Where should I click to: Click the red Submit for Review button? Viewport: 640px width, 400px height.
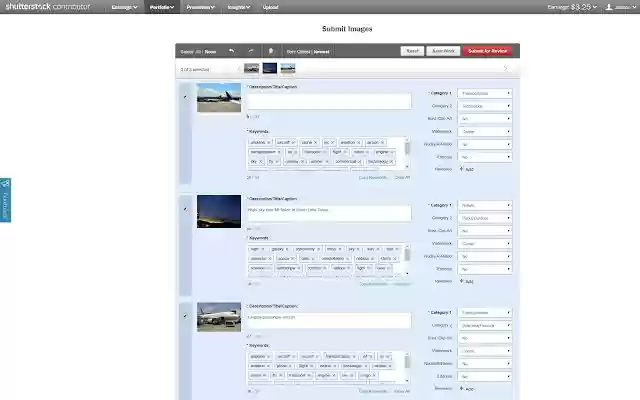[x=487, y=51]
